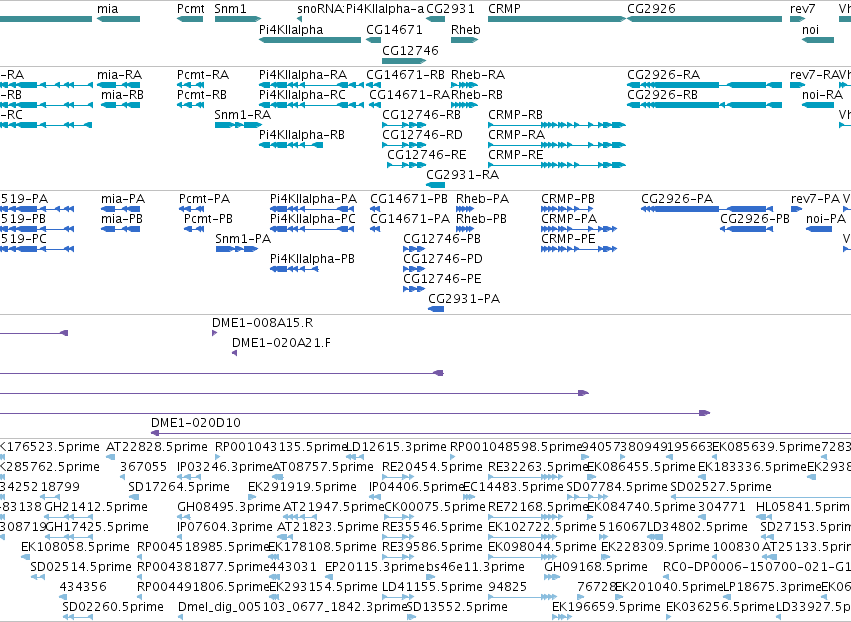
Task: Select CRMP-PE protein label
Action: (x=568, y=239)
